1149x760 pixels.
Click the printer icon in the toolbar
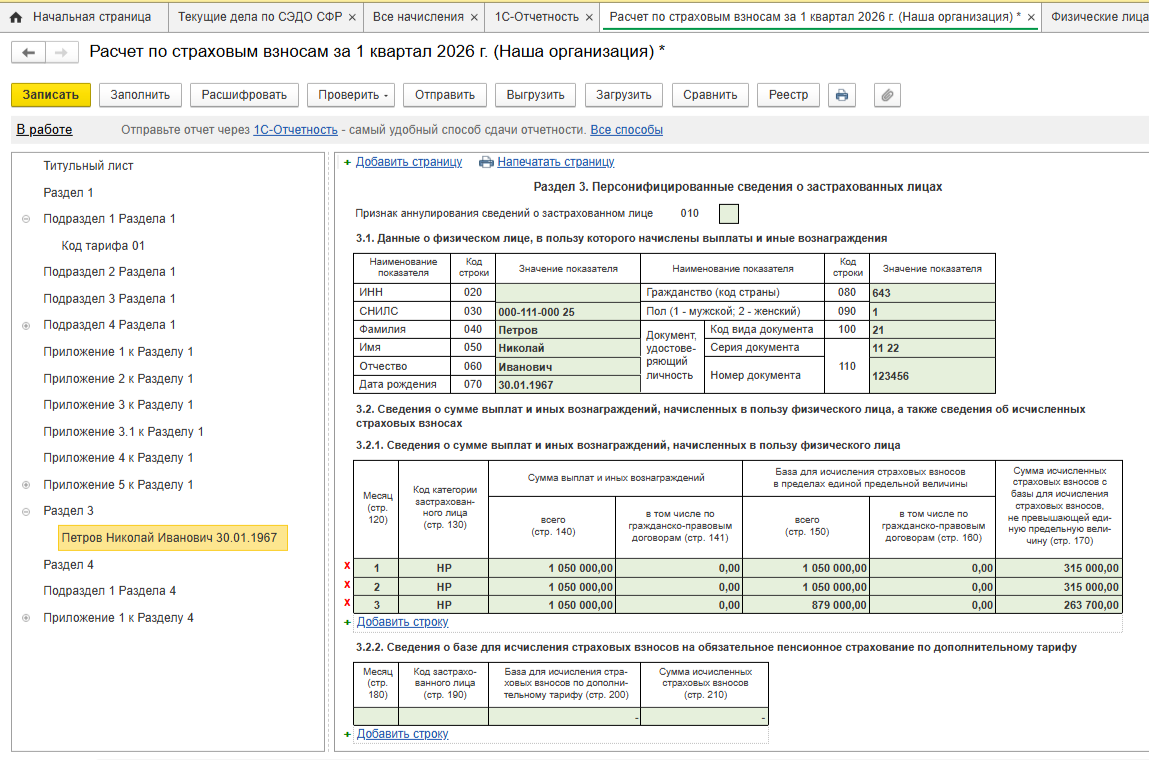[842, 95]
